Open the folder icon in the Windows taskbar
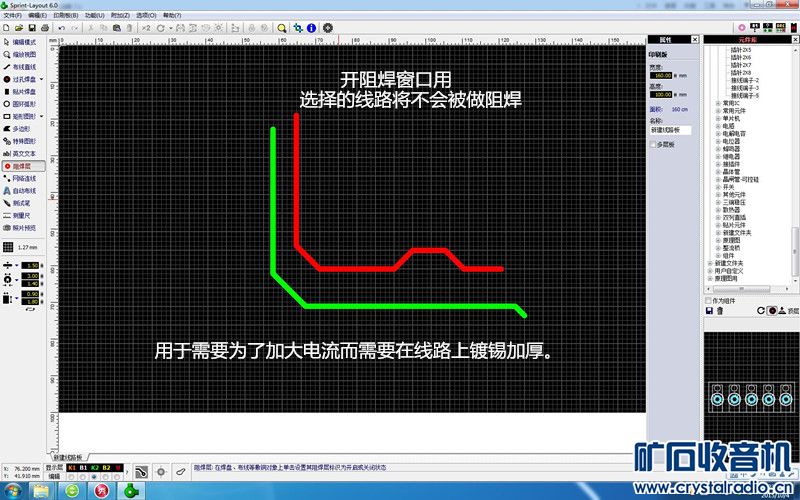The width and height of the screenshot is (800, 500). click(41, 491)
